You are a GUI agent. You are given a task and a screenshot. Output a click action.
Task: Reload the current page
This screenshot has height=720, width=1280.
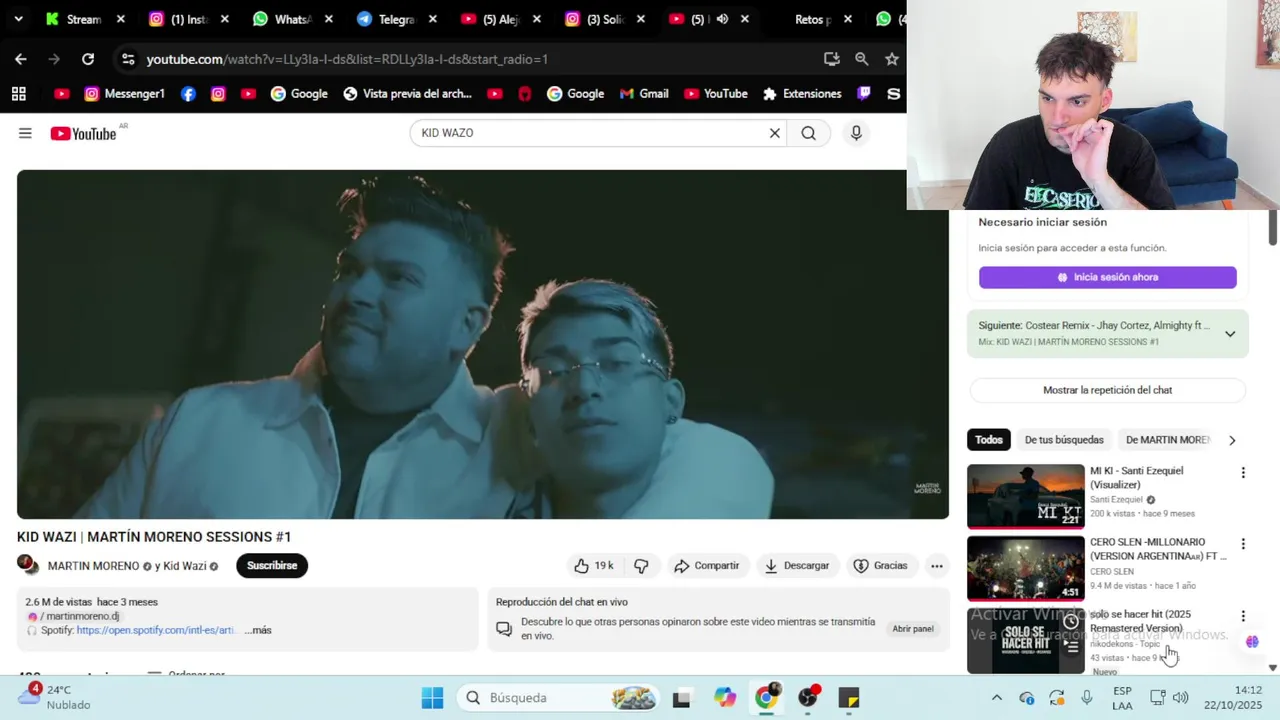coord(88,59)
